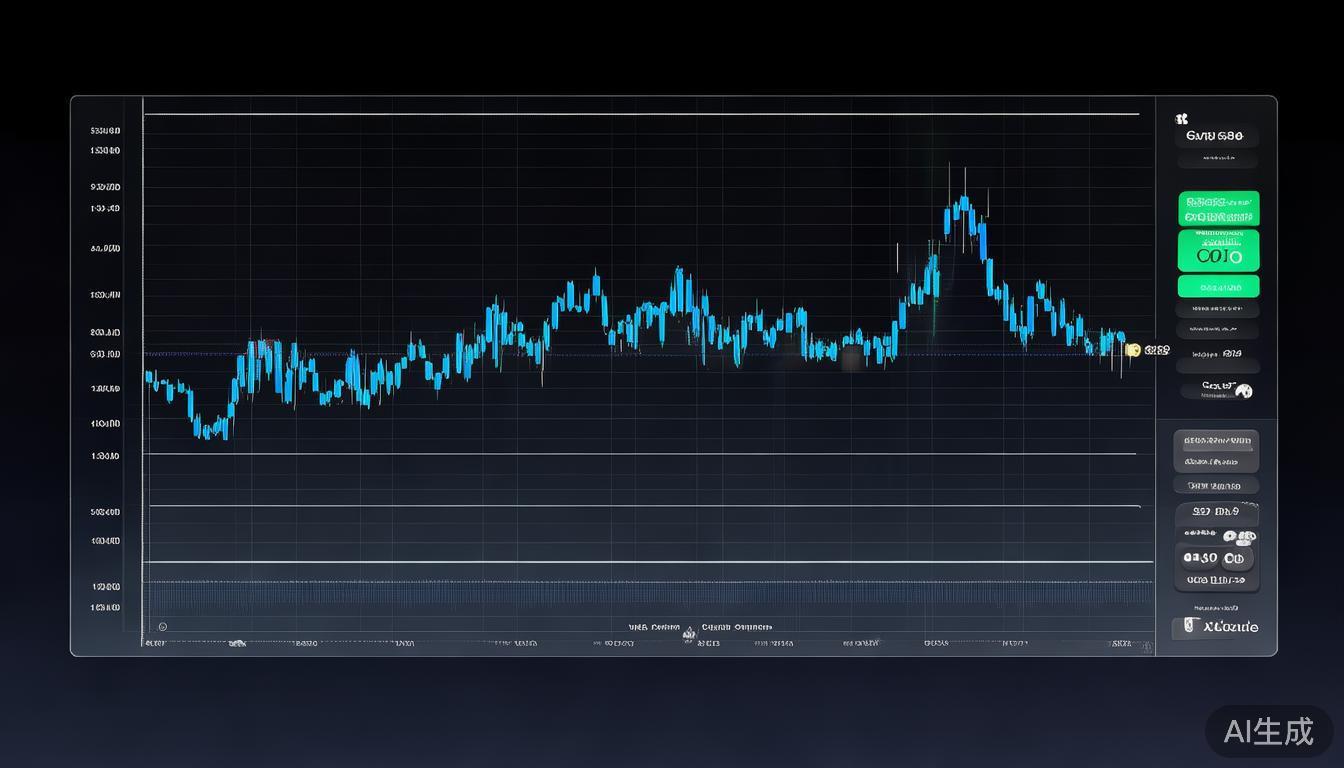Screen dimensions: 1344x768
Task: Click the round icon in the sidebar's middle row
Action: coord(1243,391)
